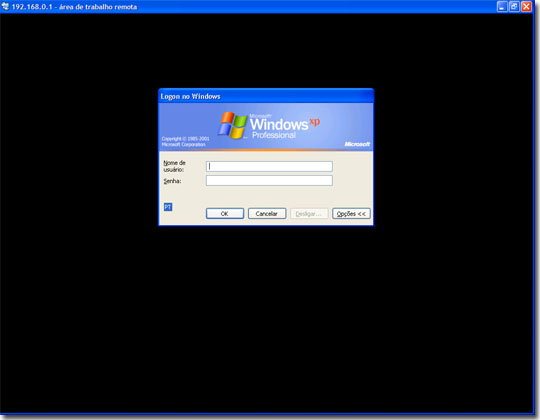
Task: Focus the Nome de usuário input field
Action: point(269,166)
